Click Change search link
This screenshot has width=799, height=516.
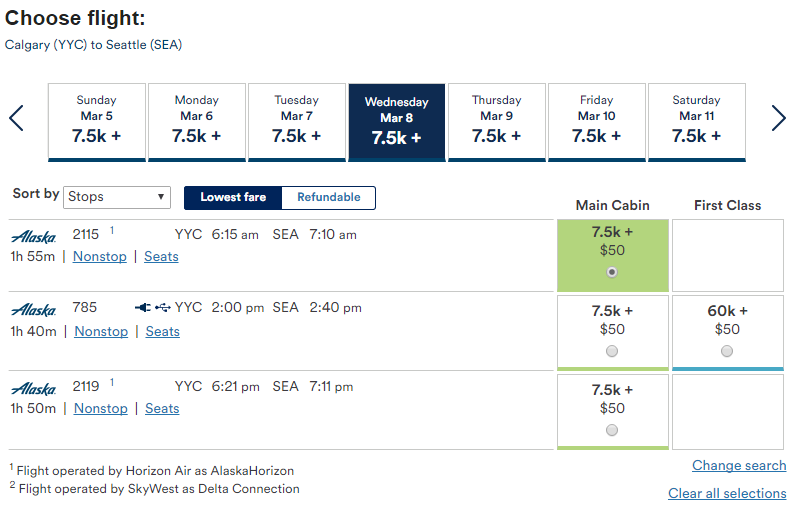(739, 465)
